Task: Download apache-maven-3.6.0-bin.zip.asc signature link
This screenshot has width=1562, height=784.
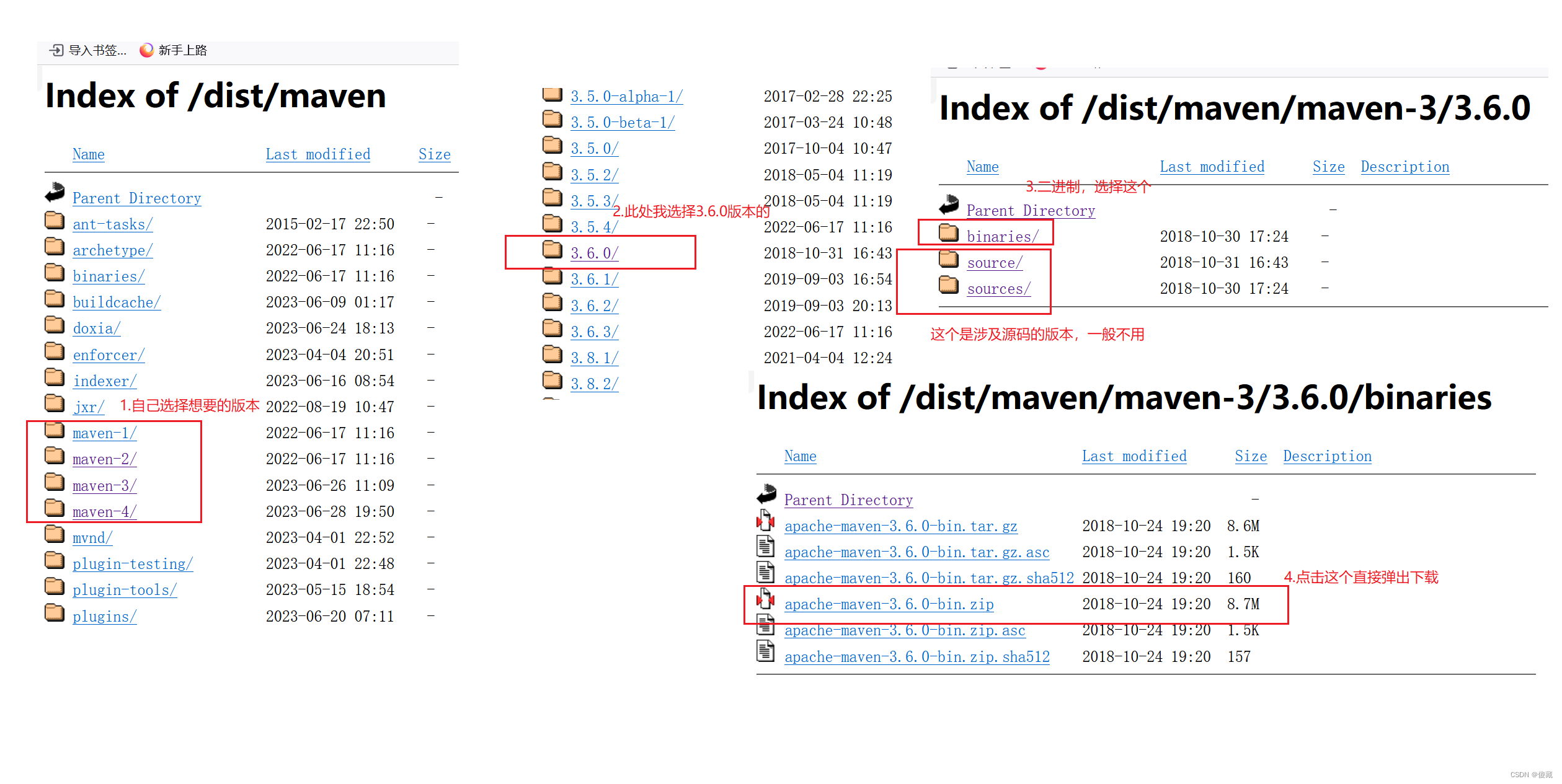Action: (x=905, y=631)
